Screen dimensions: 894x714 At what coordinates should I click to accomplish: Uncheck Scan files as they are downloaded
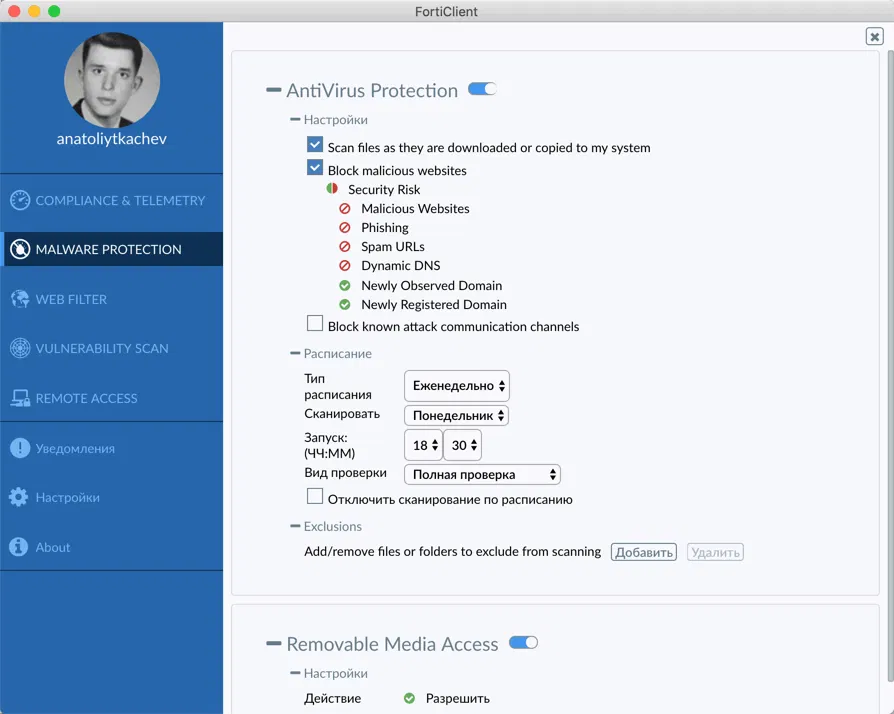pyautogui.click(x=315, y=144)
